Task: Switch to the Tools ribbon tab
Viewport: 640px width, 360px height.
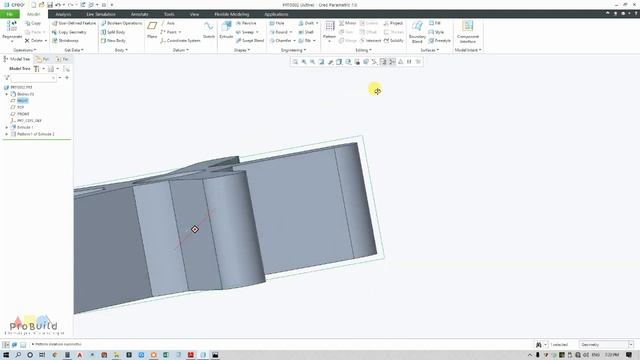Action: point(169,14)
